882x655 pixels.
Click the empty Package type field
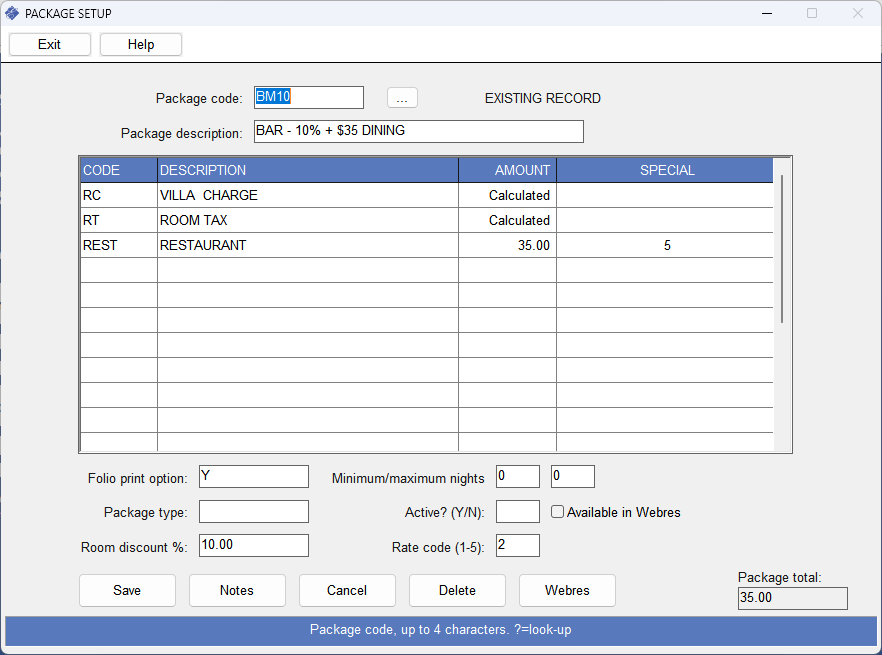click(x=254, y=512)
